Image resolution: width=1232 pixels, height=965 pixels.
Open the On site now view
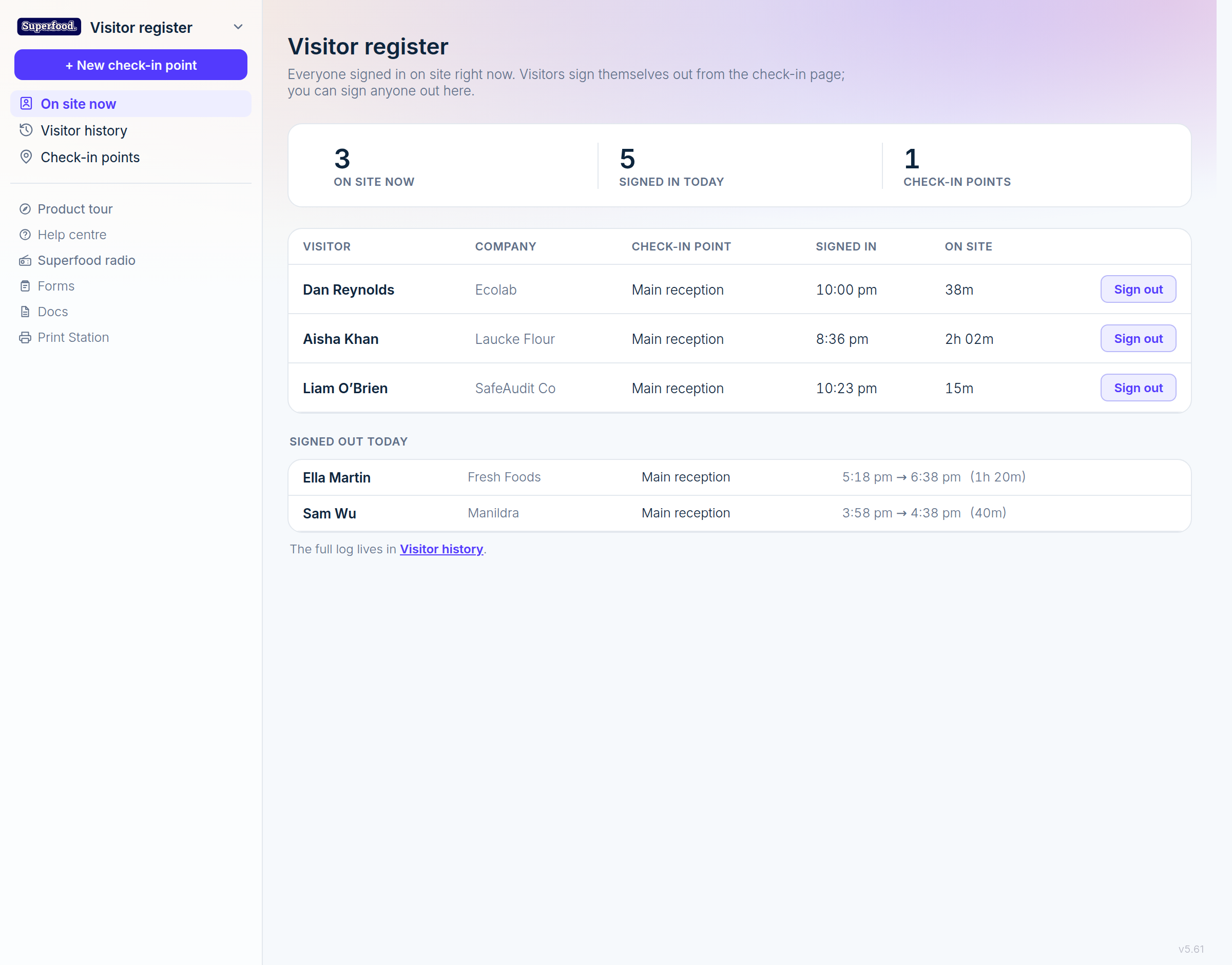(x=130, y=104)
